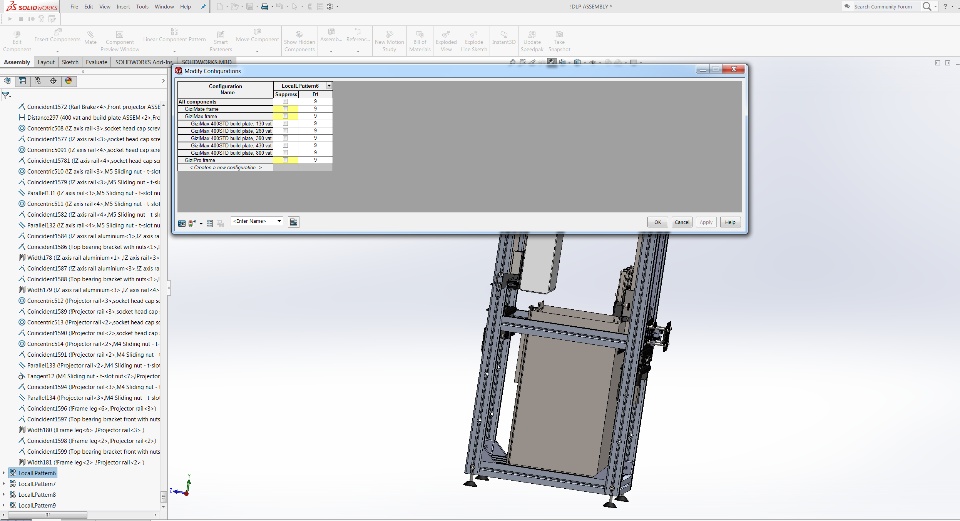Toggle Suppress checkbox for GizPro frame row
960x521 pixels.
(x=285, y=160)
